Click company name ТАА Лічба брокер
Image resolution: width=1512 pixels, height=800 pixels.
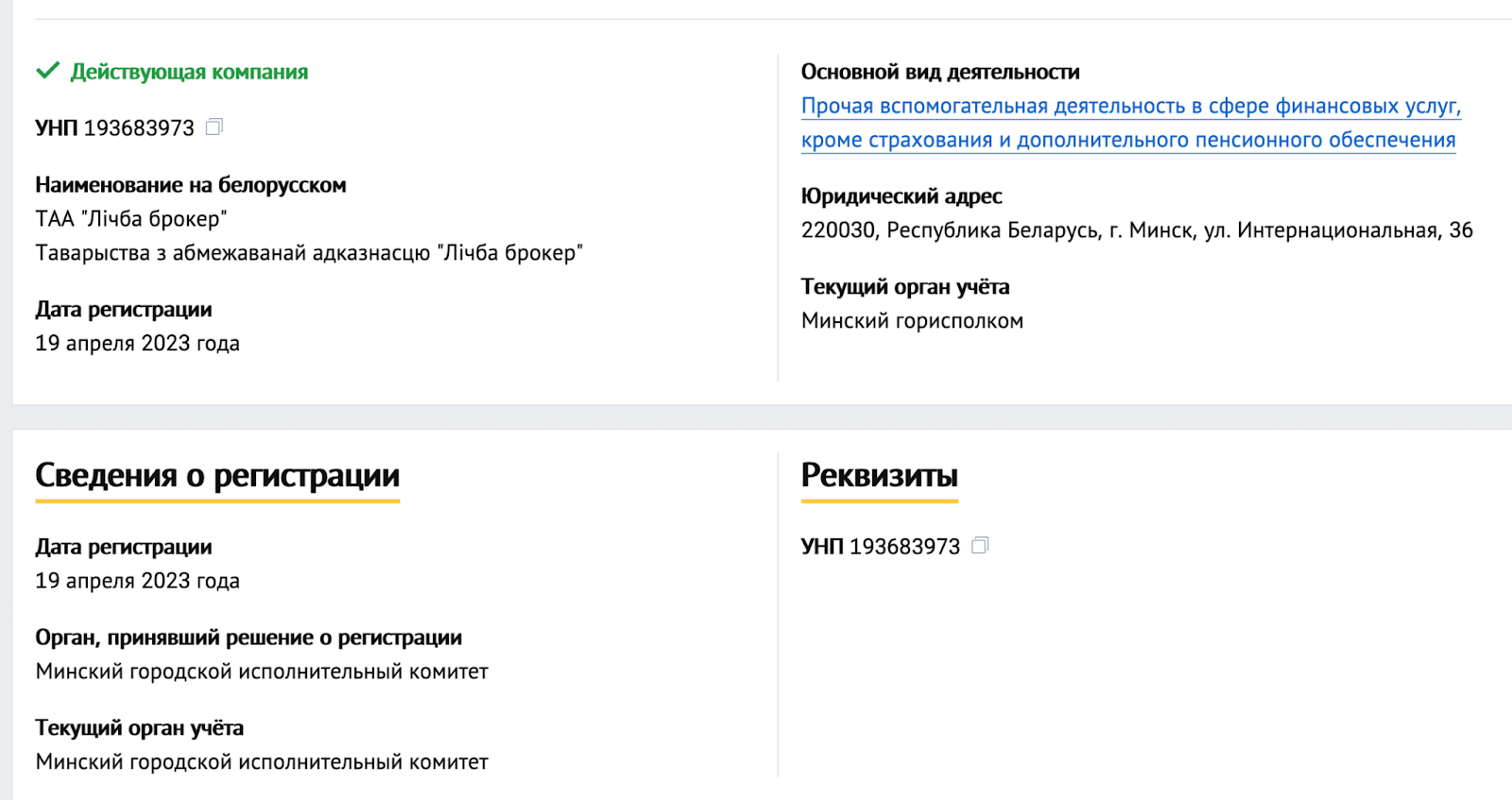coord(132,218)
